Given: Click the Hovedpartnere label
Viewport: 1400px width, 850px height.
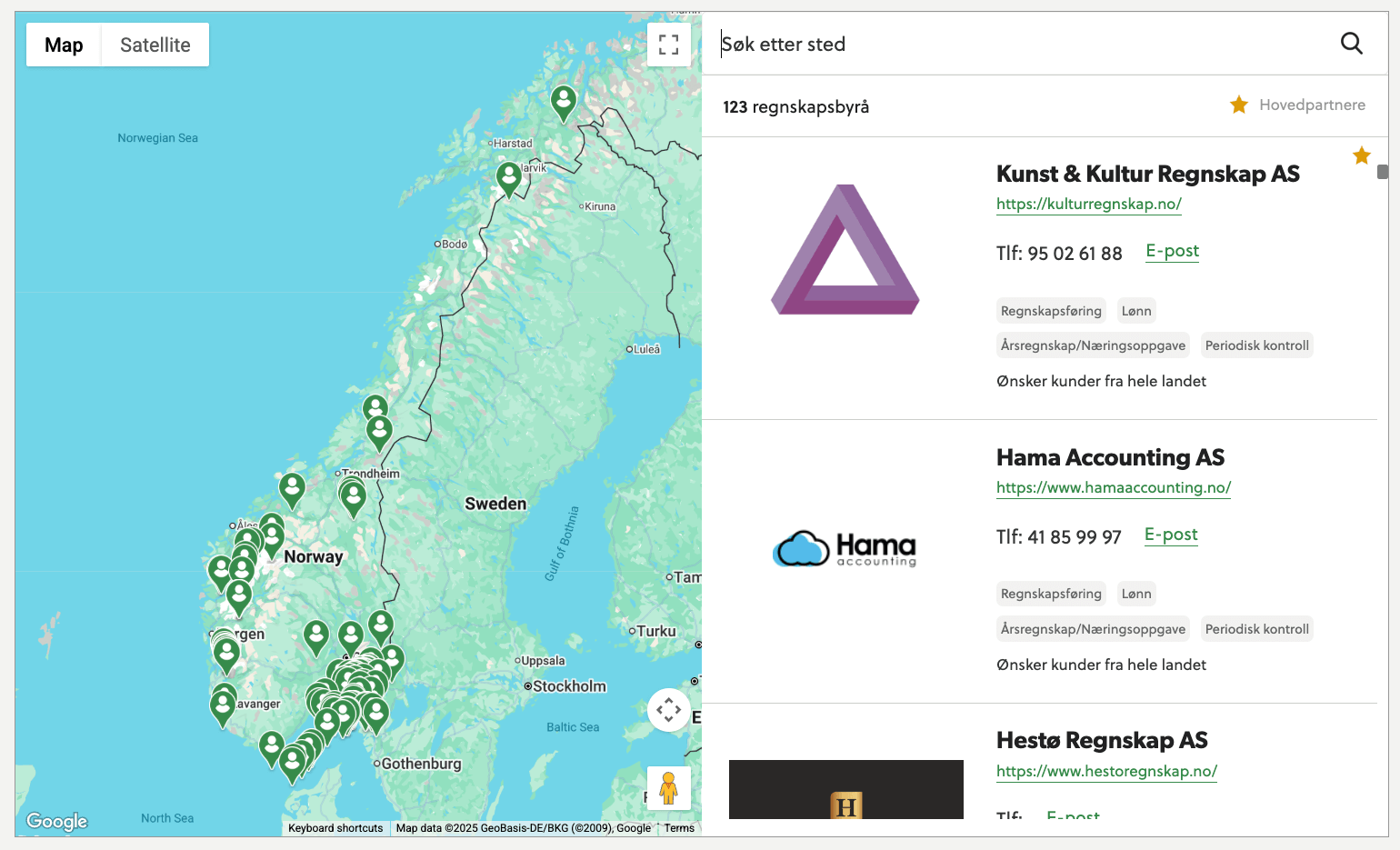Looking at the screenshot, I should click(1312, 105).
